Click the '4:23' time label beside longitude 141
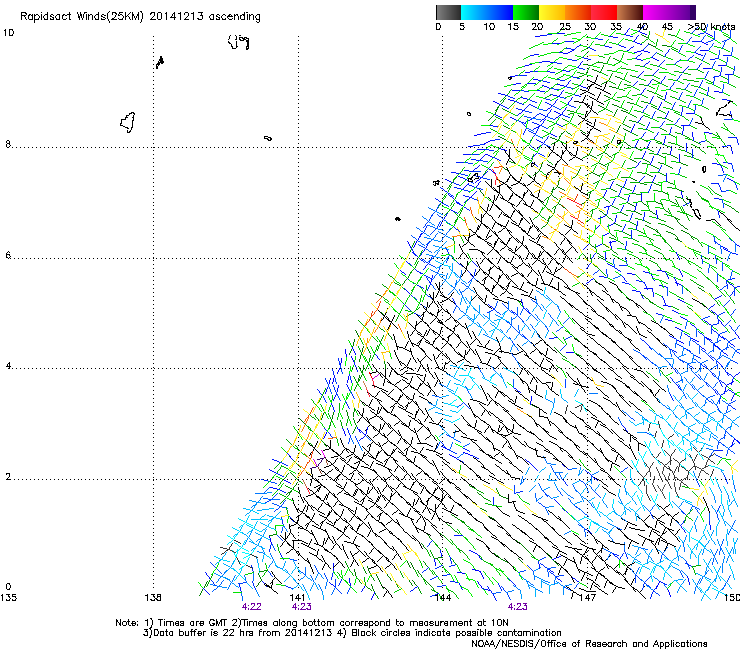 point(302,607)
